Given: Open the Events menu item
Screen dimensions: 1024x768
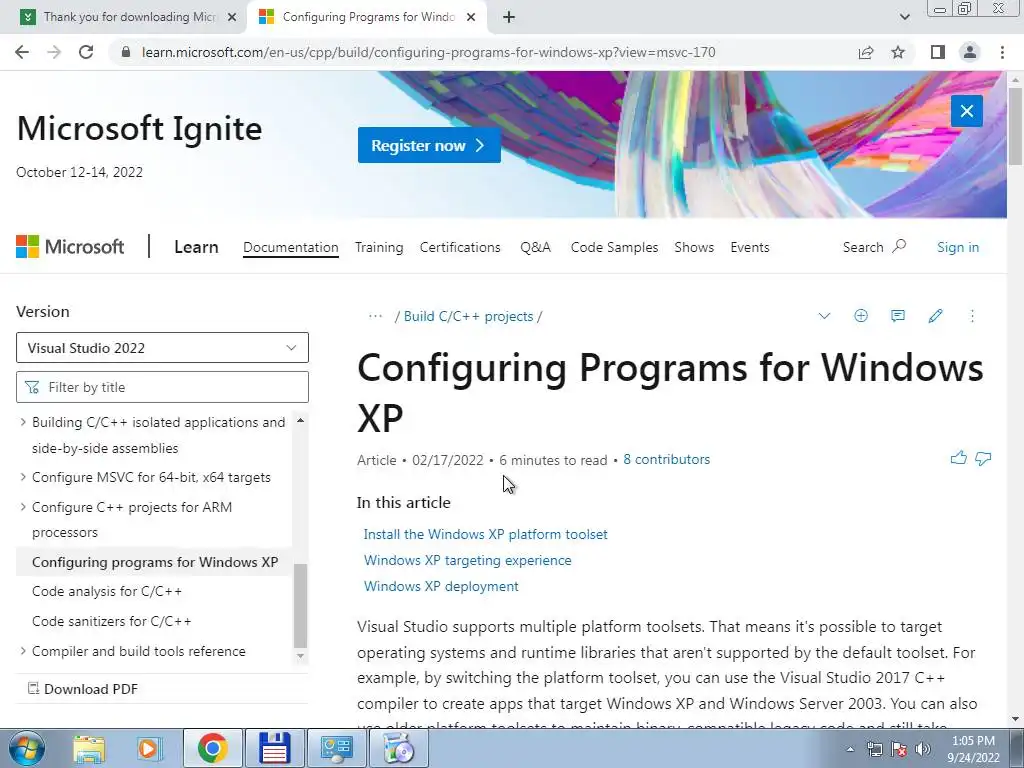Looking at the screenshot, I should tap(750, 247).
